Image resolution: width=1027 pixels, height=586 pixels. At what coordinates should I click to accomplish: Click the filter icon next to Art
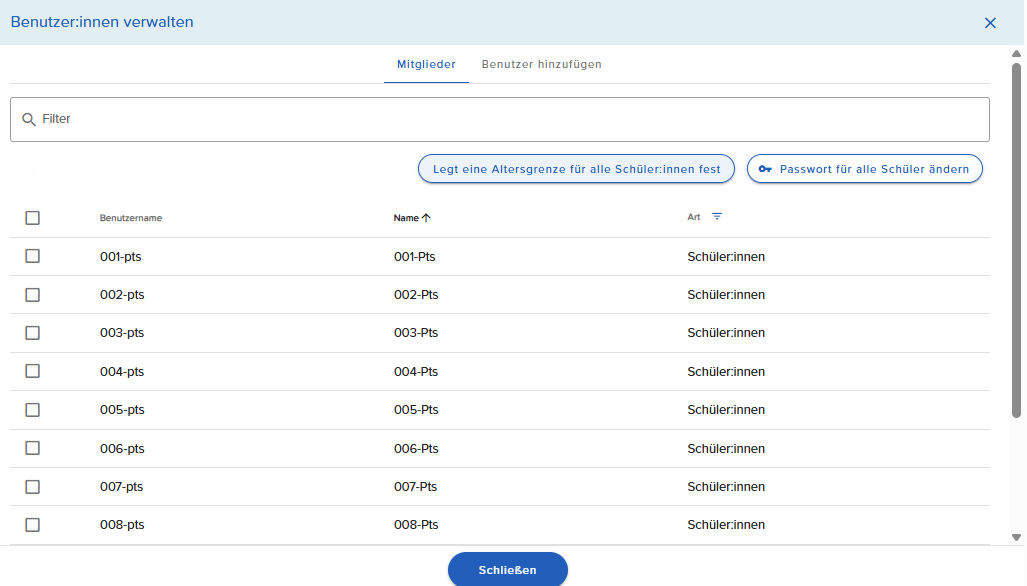[716, 217]
